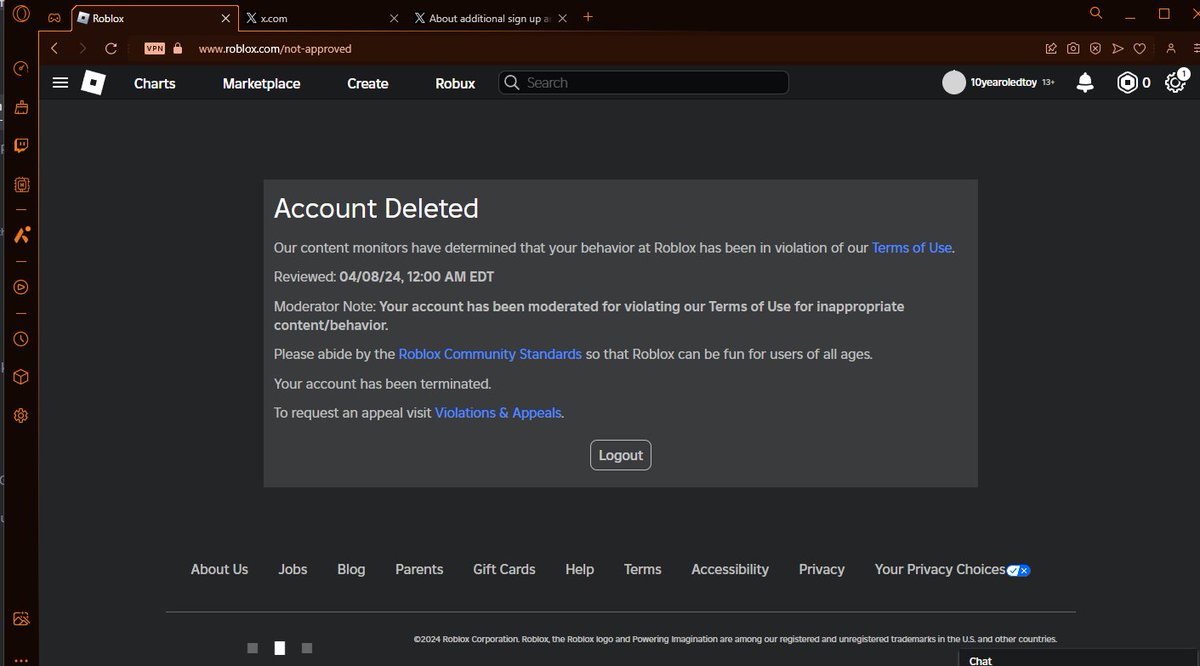This screenshot has height=666, width=1200.
Task: Open Create in Roblox navigation
Action: tap(368, 84)
